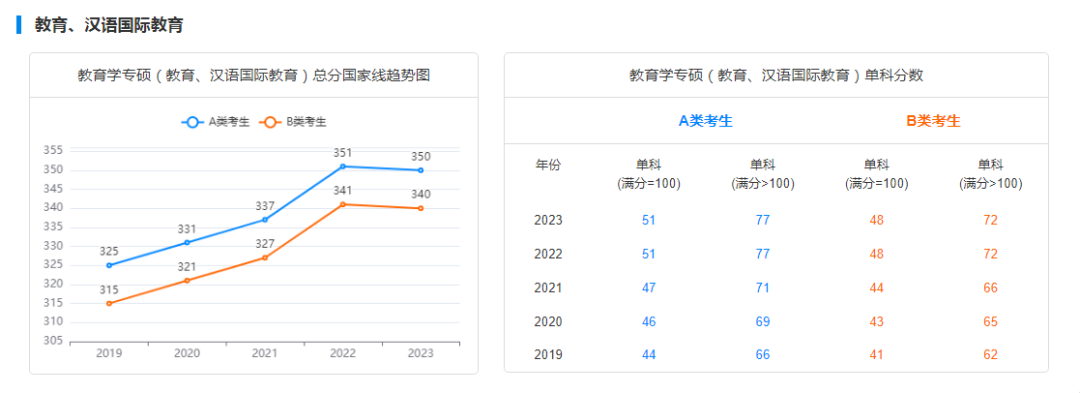The image size is (1080, 393).
Task: Click A类 score 46 in 2020 row
Action: (649, 321)
